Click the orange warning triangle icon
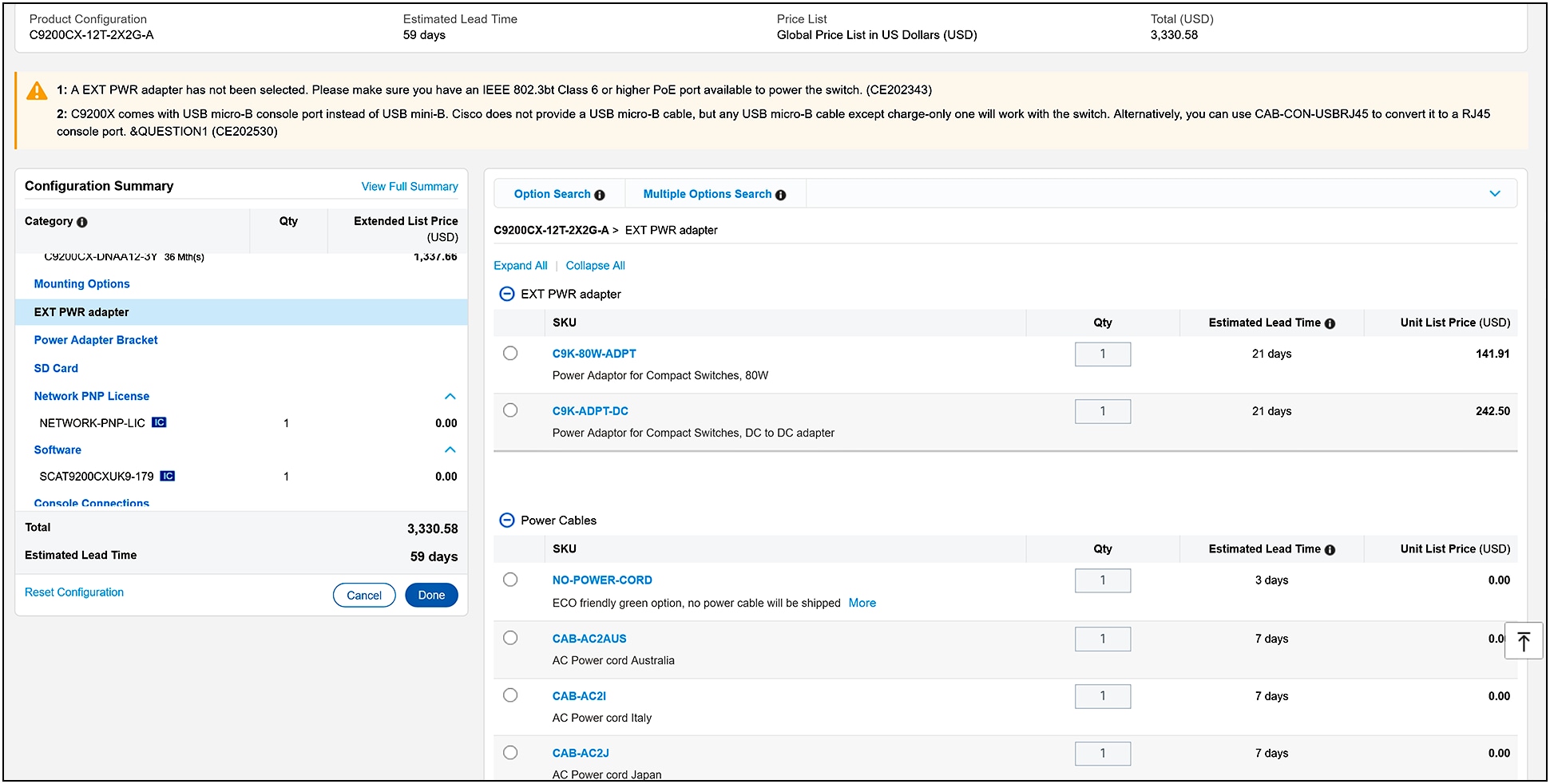Screen dimensions: 1550x784 [x=37, y=91]
